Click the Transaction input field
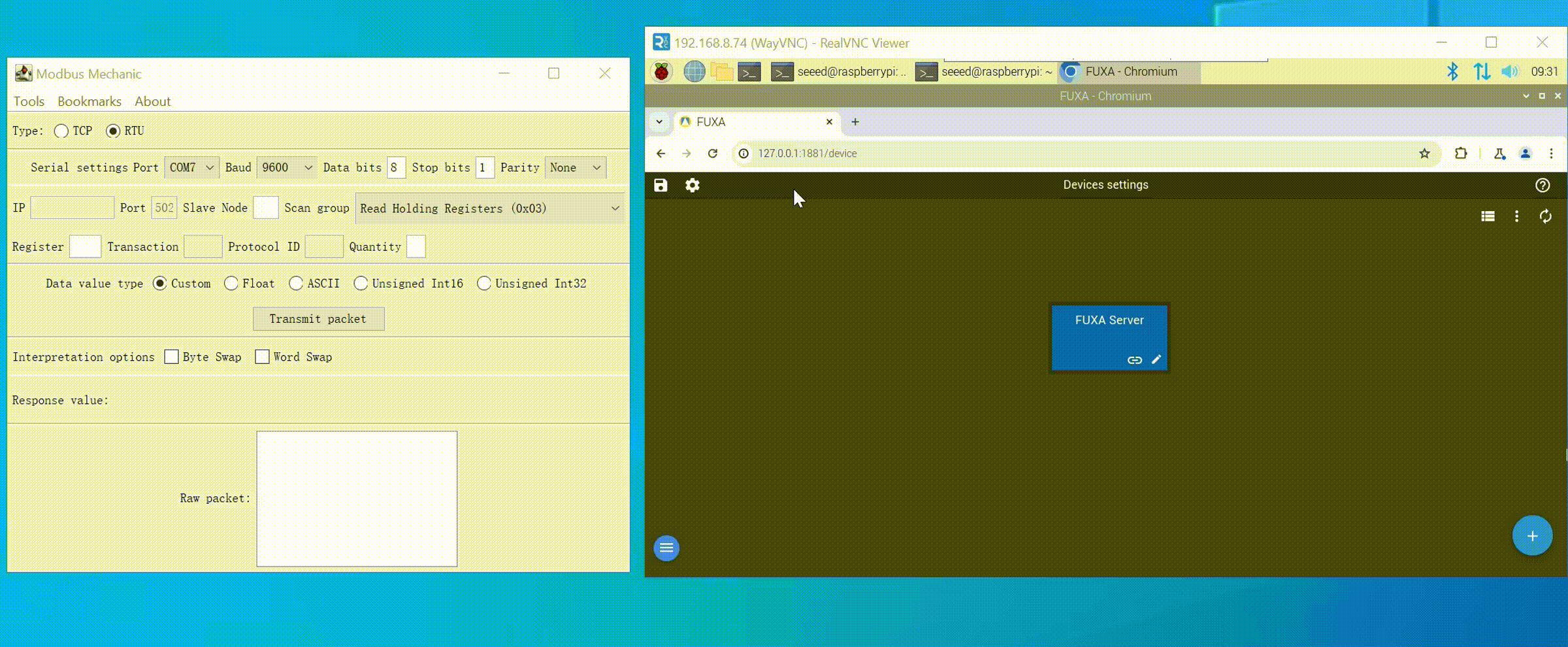 click(x=203, y=247)
